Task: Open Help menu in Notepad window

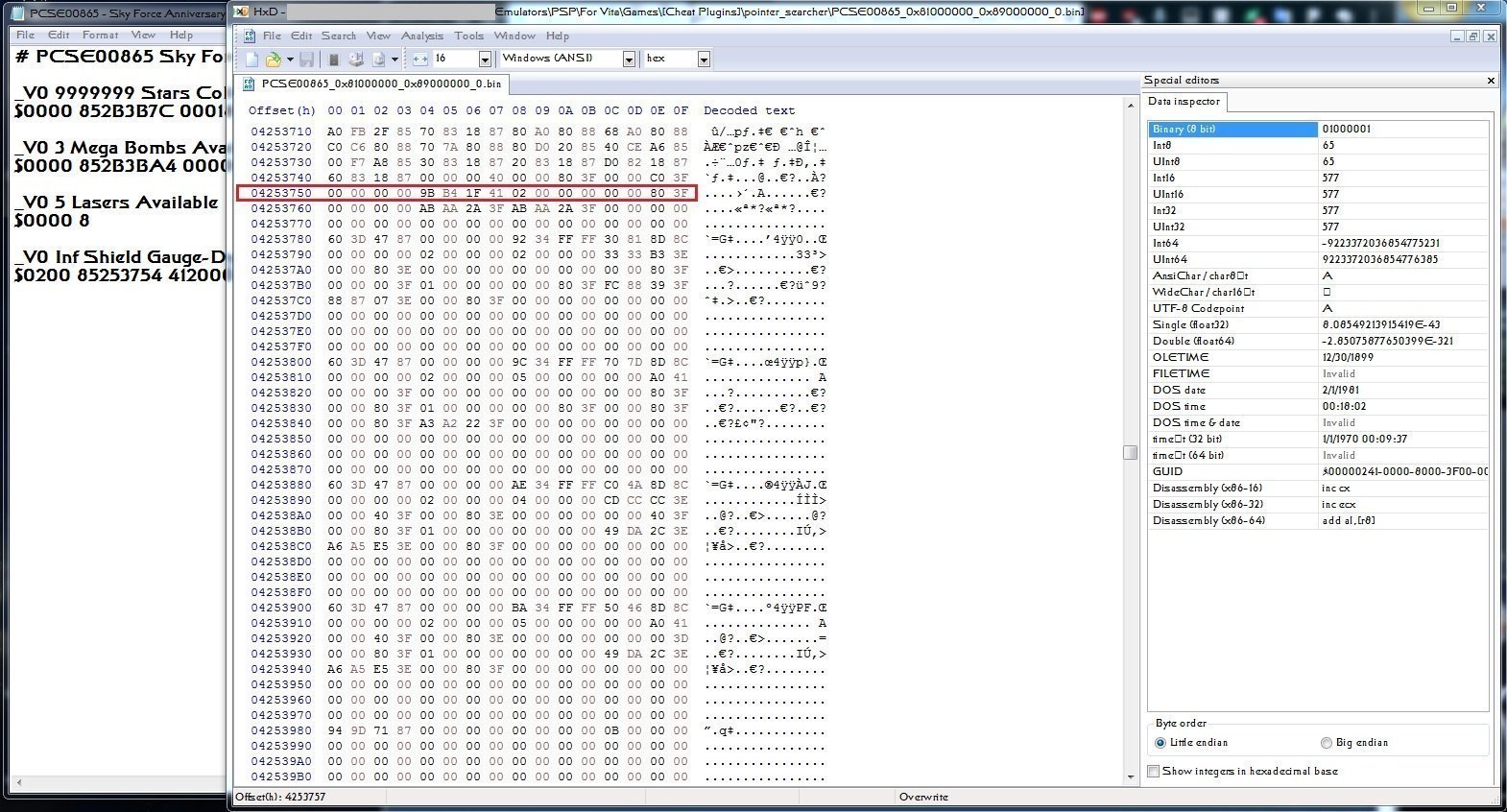Action: pos(181,35)
